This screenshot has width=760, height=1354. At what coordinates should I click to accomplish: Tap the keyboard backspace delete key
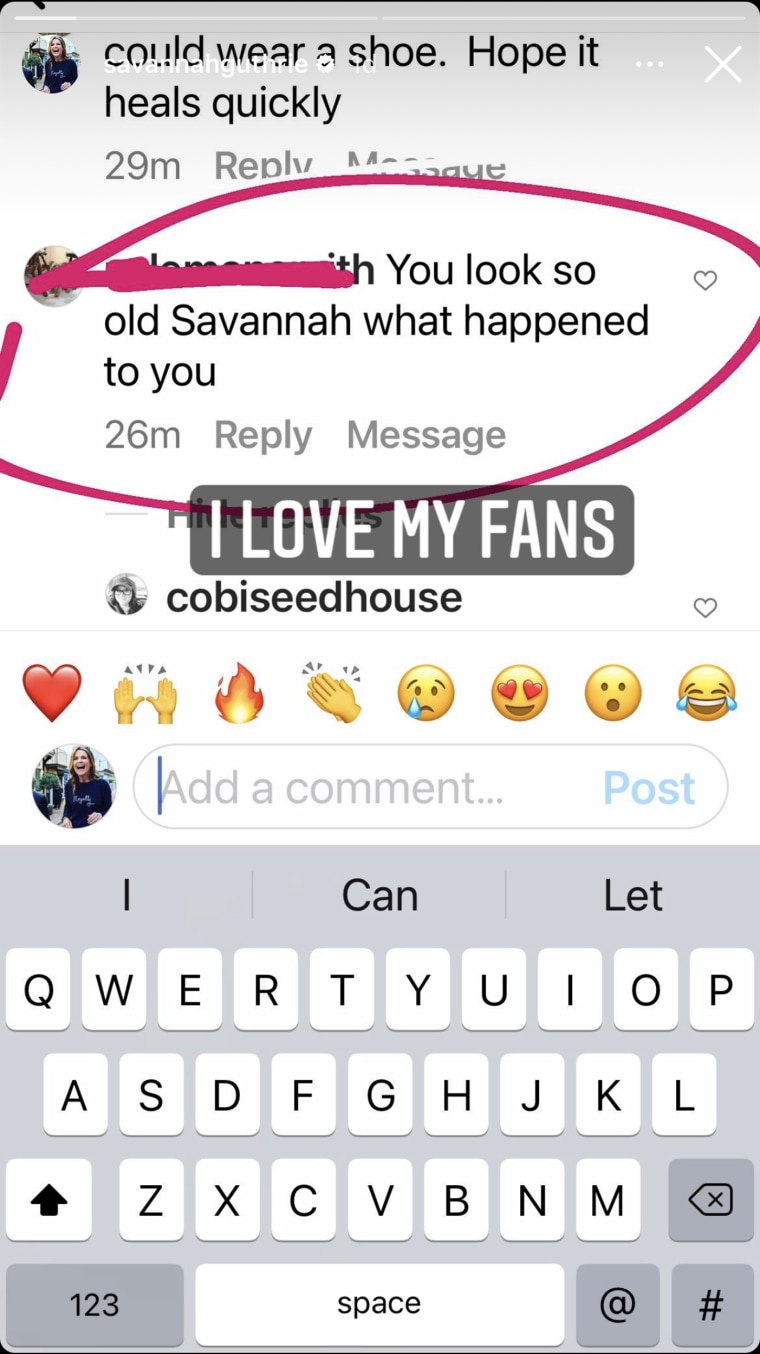click(x=711, y=1200)
